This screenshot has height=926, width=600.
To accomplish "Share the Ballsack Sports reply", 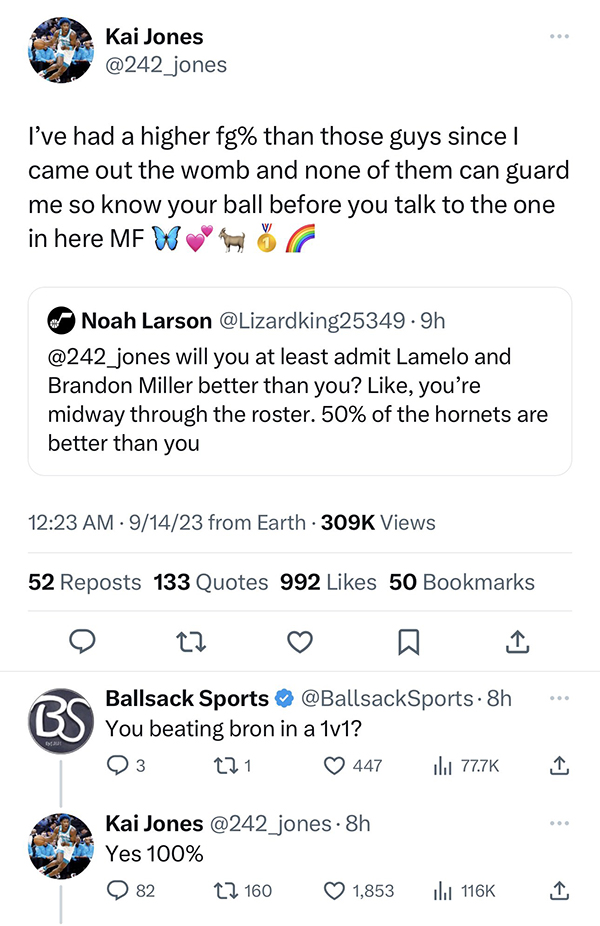I will (560, 766).
